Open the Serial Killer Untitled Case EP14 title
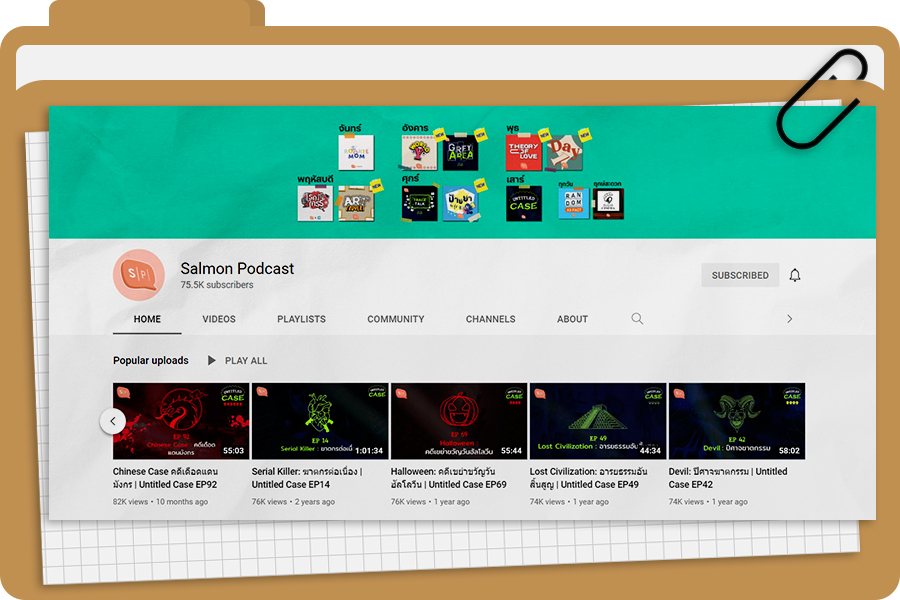Viewport: 900px width, 600px height. [307, 478]
